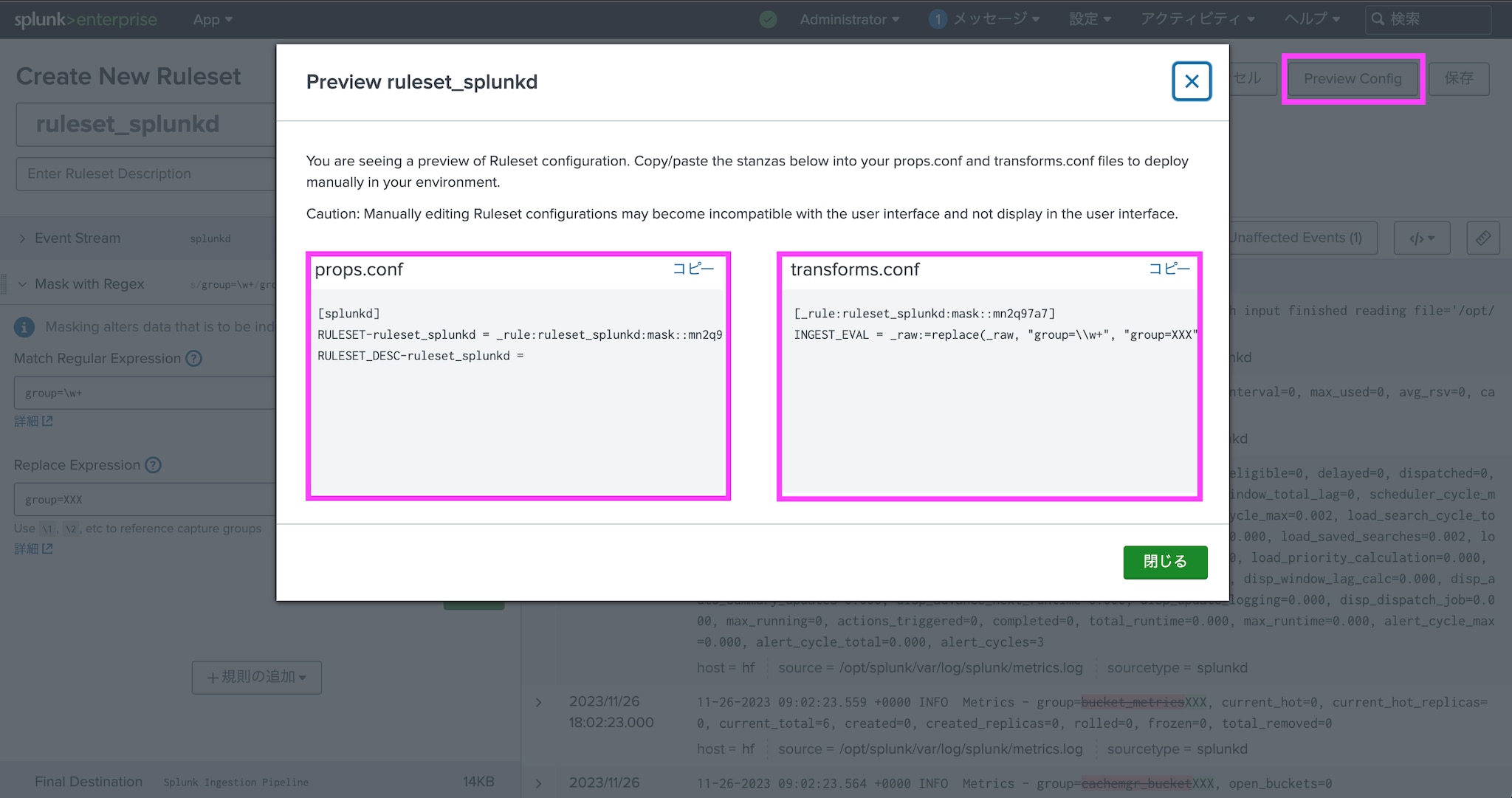The image size is (1512, 798).
Task: Open 詳細 link under Match Regular Expression
Action: pyautogui.click(x=33, y=422)
